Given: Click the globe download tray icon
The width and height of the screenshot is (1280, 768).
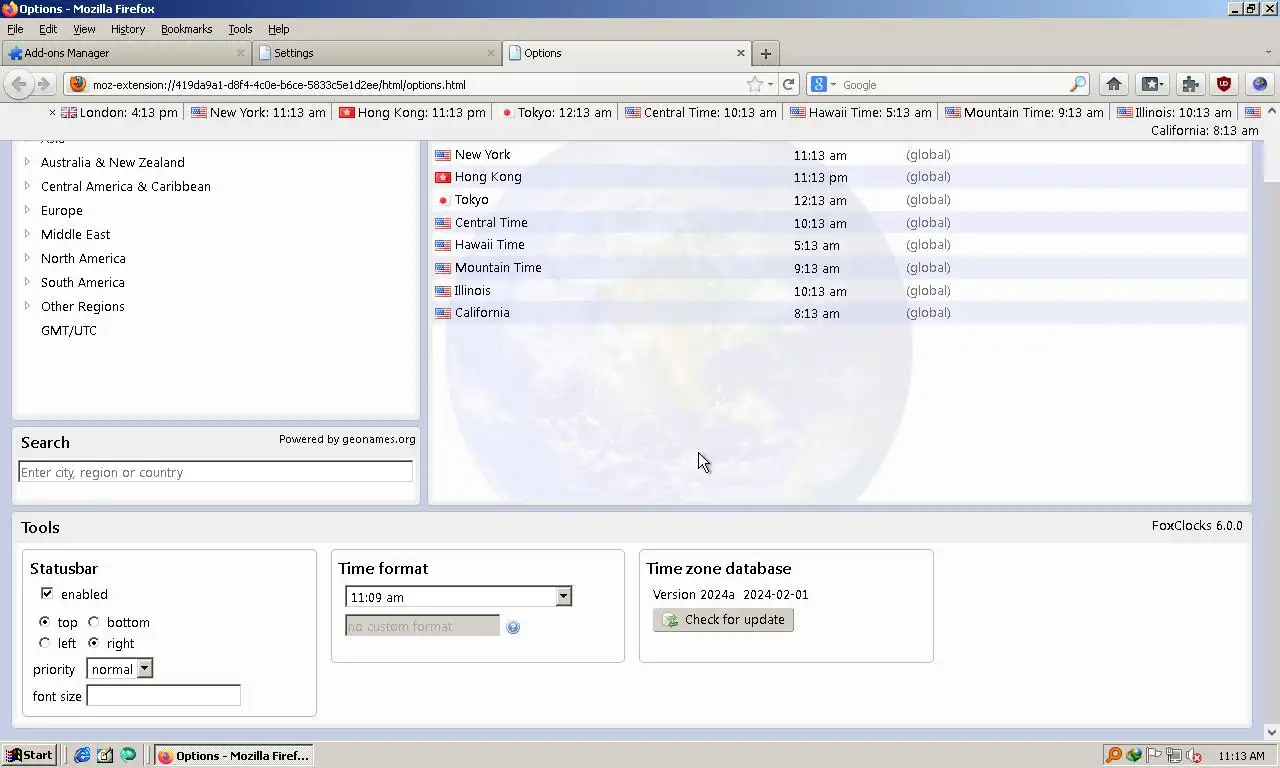Looking at the screenshot, I should click(x=1134, y=756).
